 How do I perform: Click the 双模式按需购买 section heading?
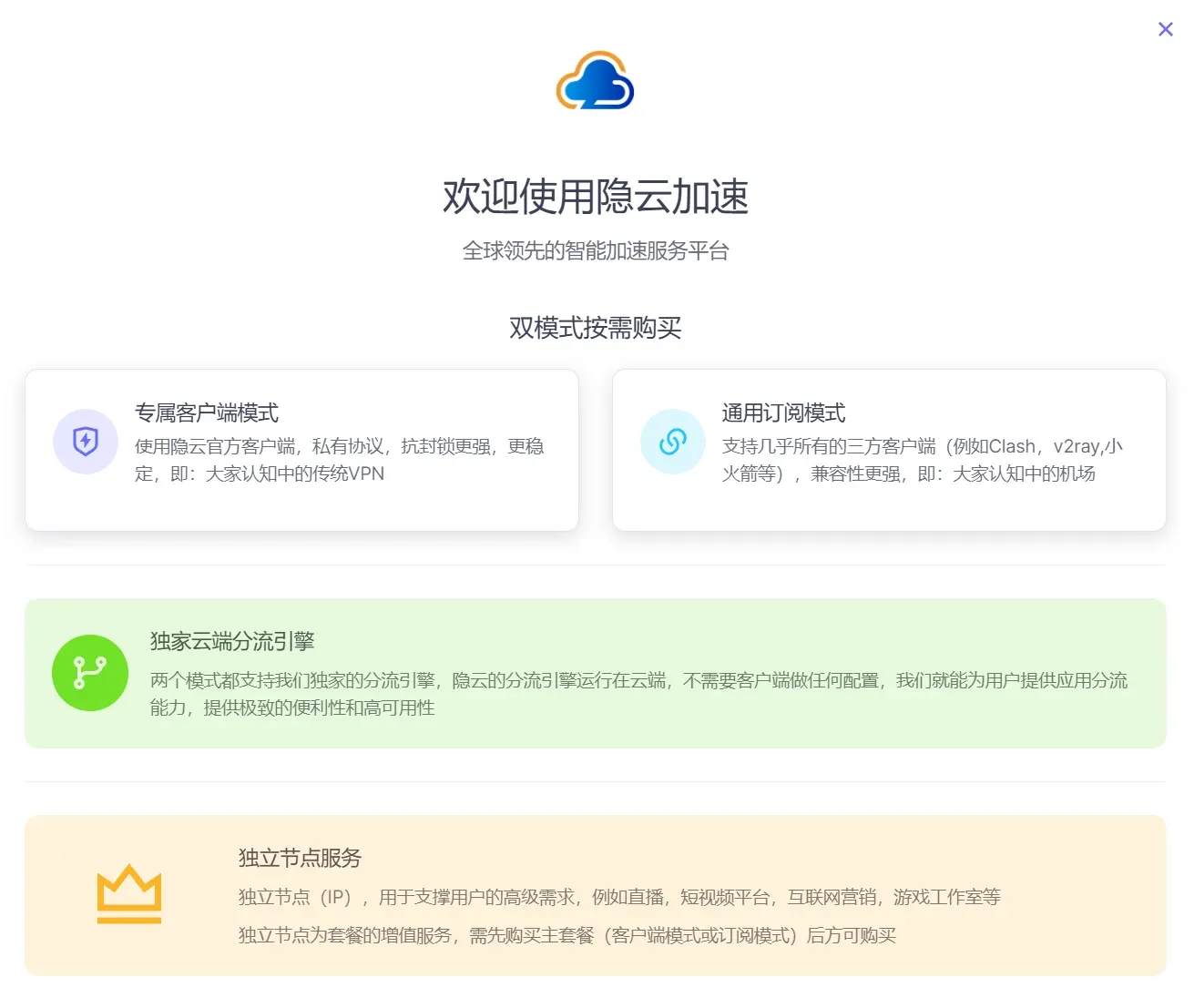tap(596, 328)
